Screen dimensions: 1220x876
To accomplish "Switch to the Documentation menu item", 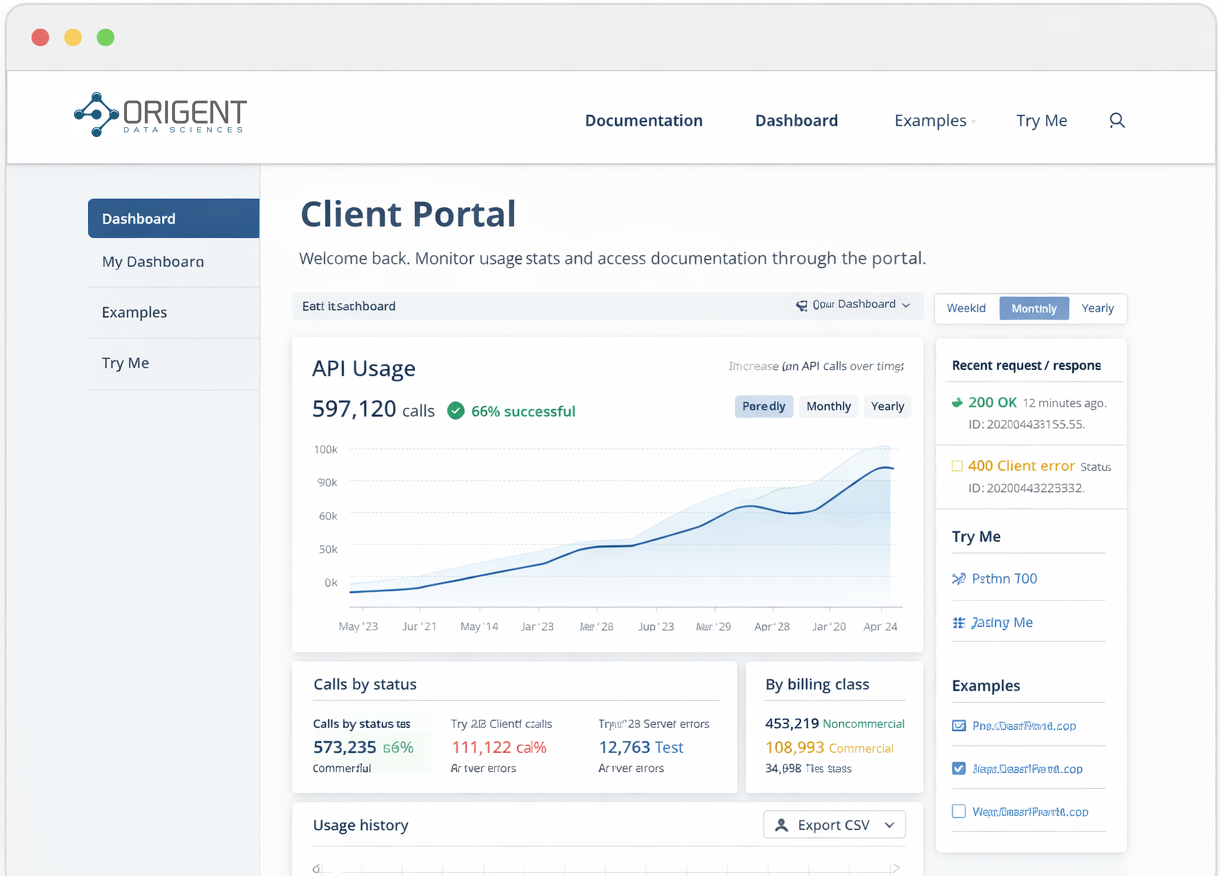I will click(644, 120).
